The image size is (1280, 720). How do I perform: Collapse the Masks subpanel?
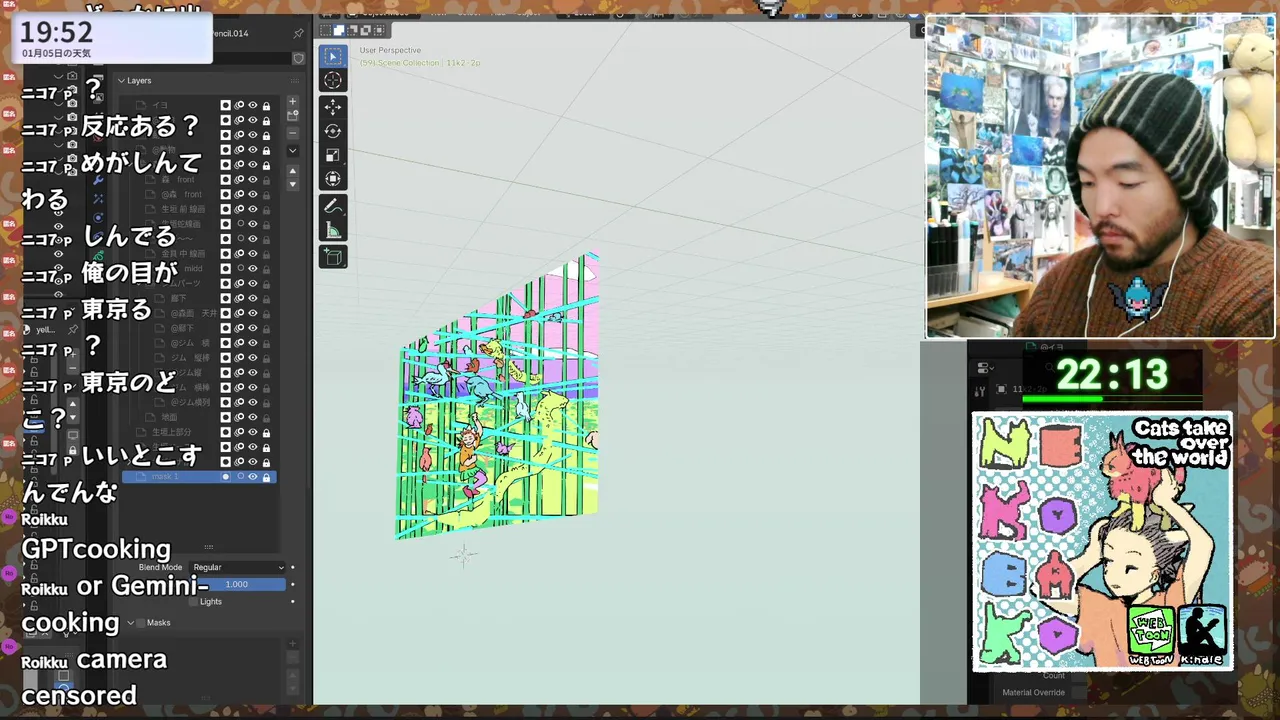tap(130, 622)
